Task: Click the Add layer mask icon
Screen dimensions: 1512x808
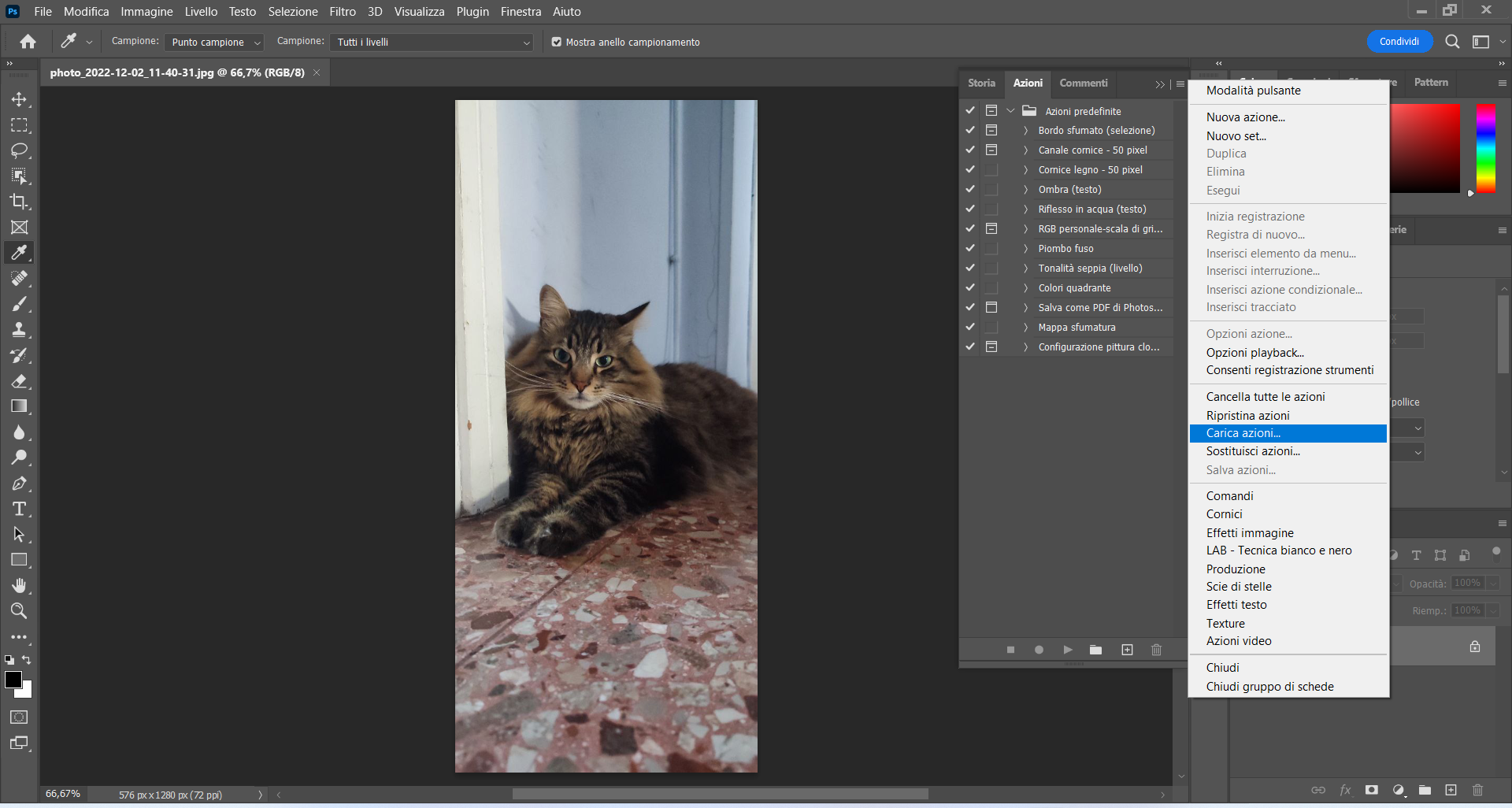Action: [1372, 790]
